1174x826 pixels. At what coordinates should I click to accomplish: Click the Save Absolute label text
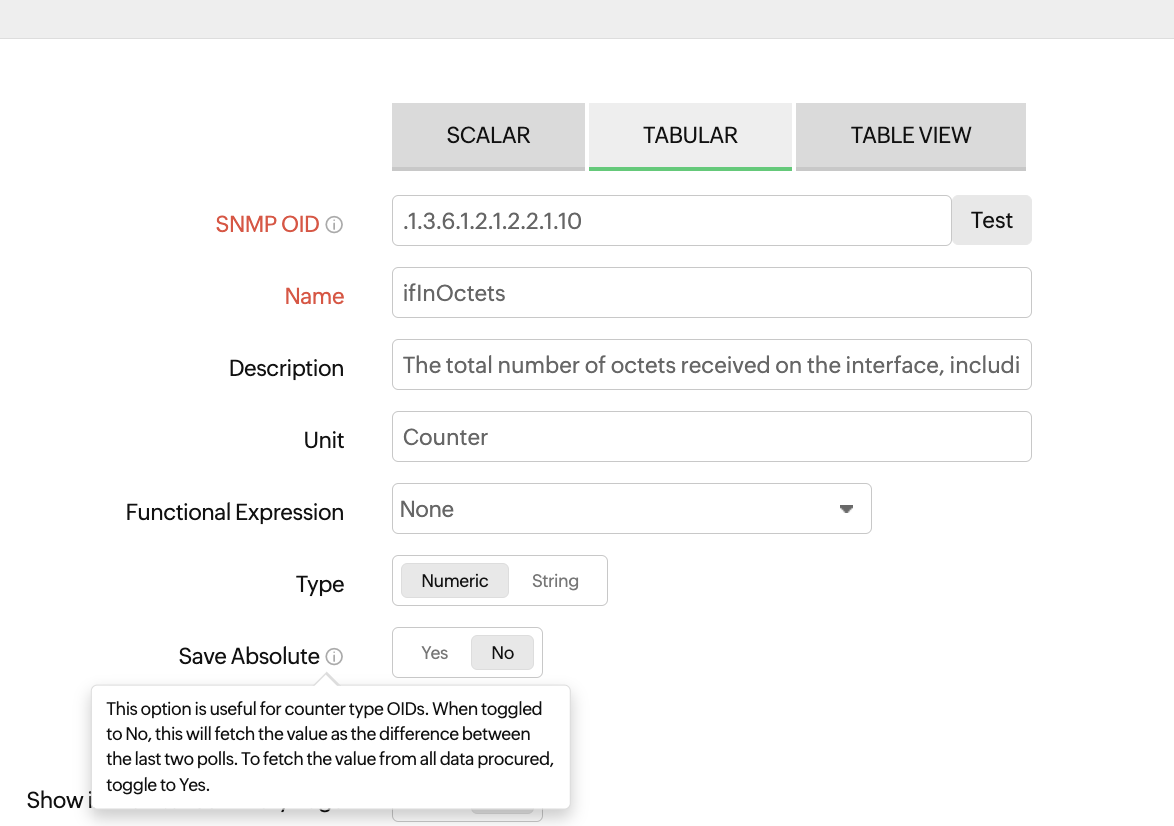[249, 656]
